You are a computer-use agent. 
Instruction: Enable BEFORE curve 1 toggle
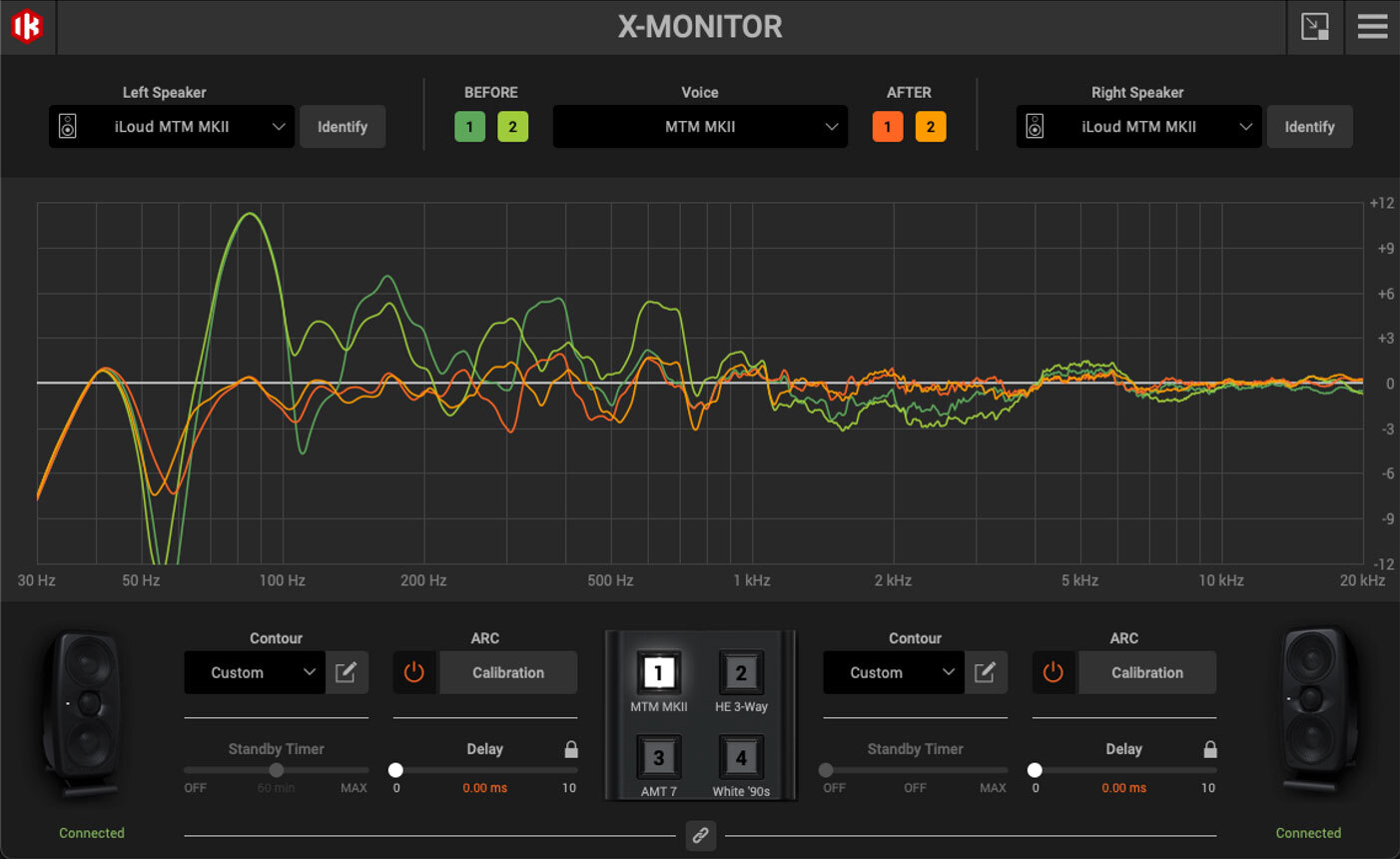point(469,127)
